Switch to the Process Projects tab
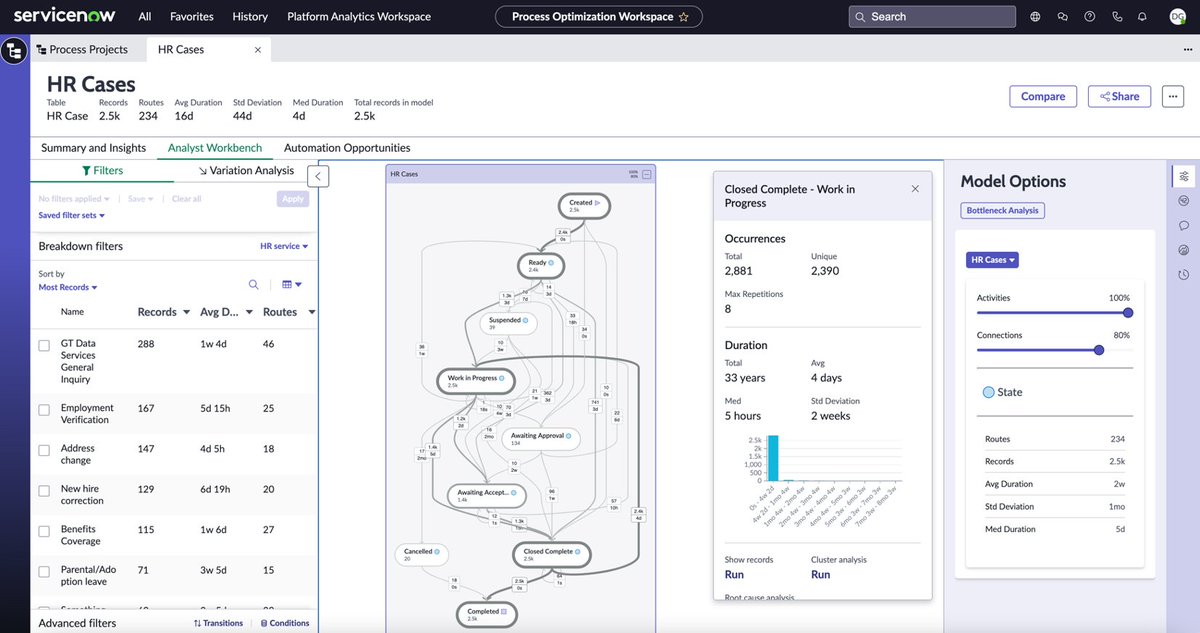The image size is (1200, 633). point(82,49)
